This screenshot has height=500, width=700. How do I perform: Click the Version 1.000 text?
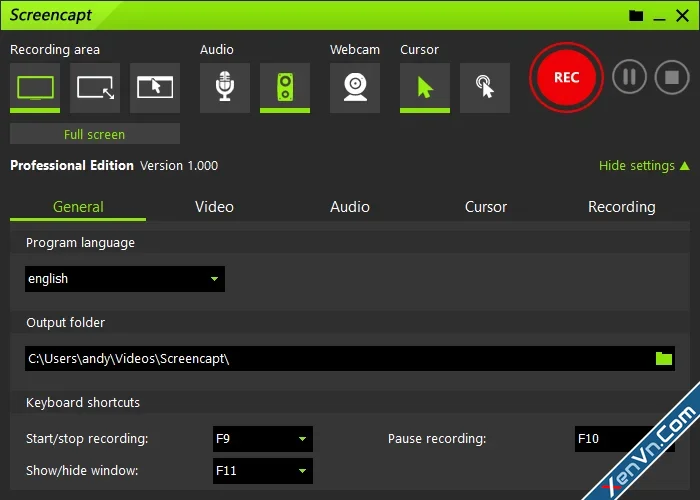(179, 166)
